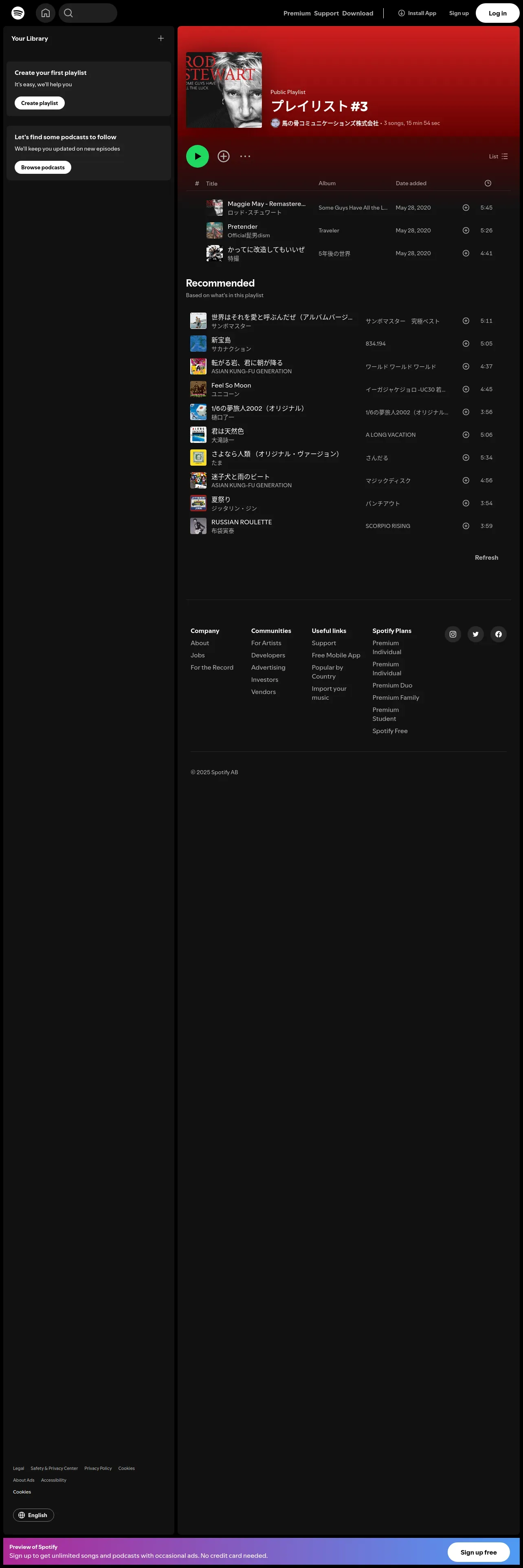Open more options three-dot menu
The height and width of the screenshot is (1568, 523).
[245, 156]
